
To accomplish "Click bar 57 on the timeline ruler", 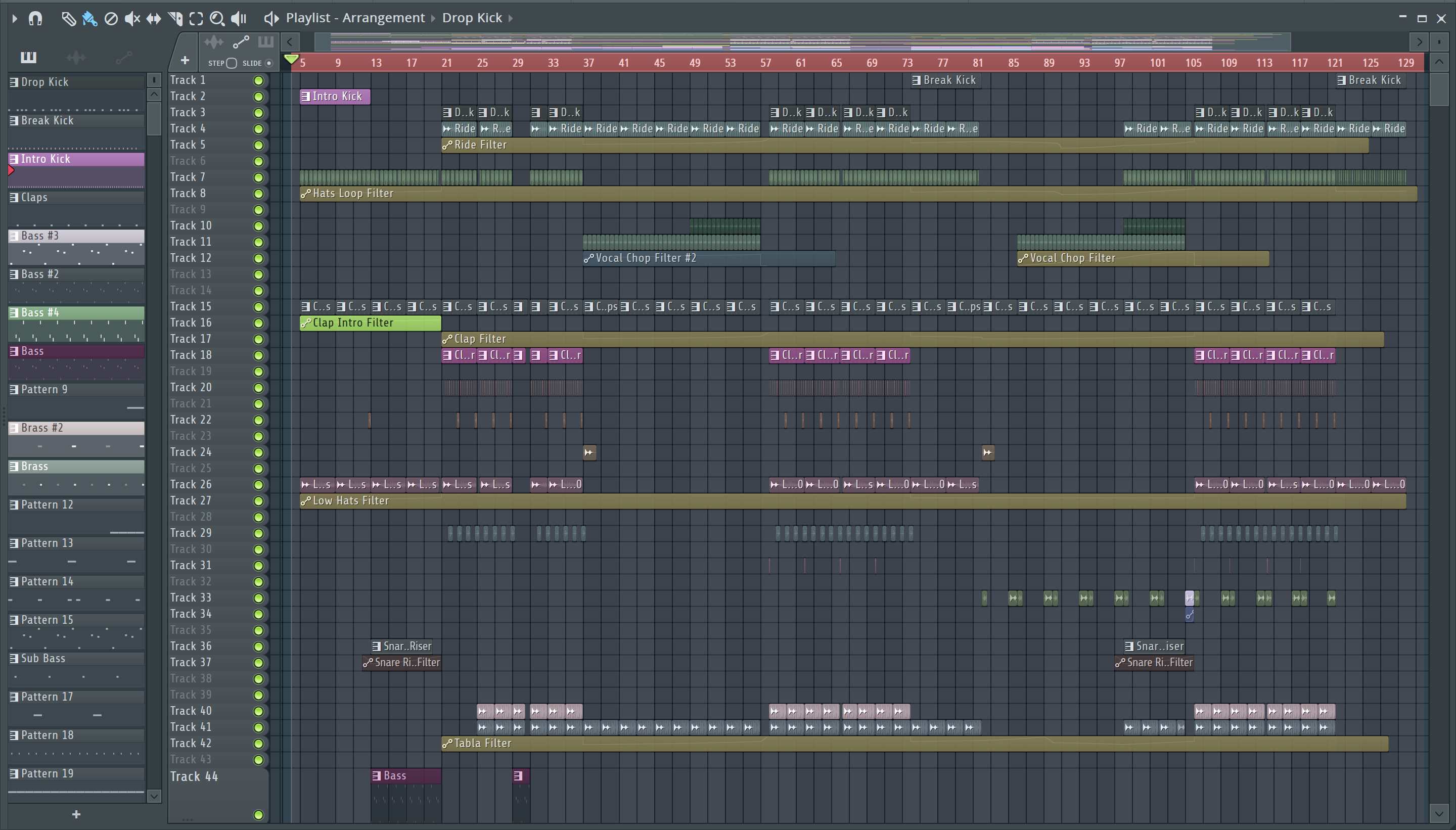I will [765, 63].
